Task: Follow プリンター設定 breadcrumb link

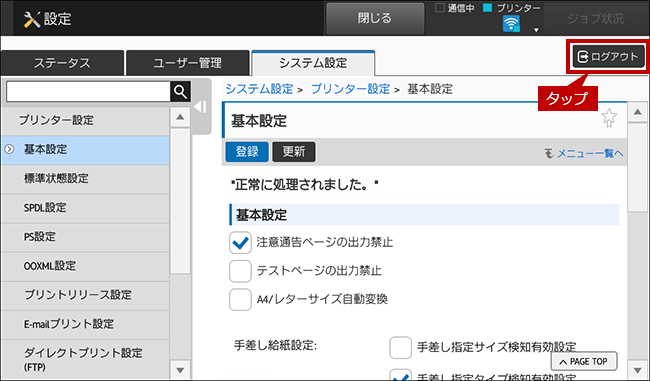Action: pyautogui.click(x=350, y=89)
